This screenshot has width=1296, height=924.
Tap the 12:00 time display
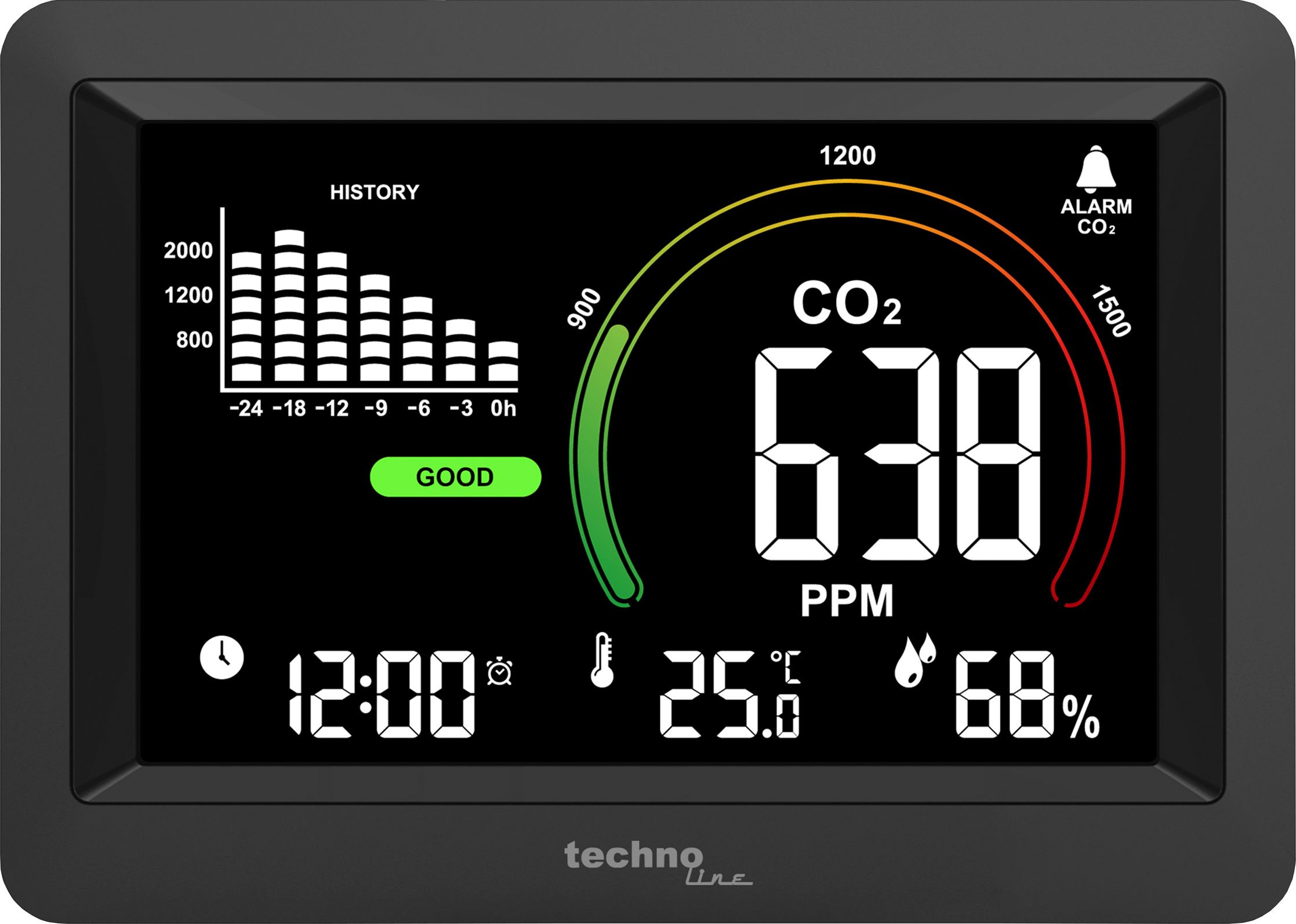[382, 694]
